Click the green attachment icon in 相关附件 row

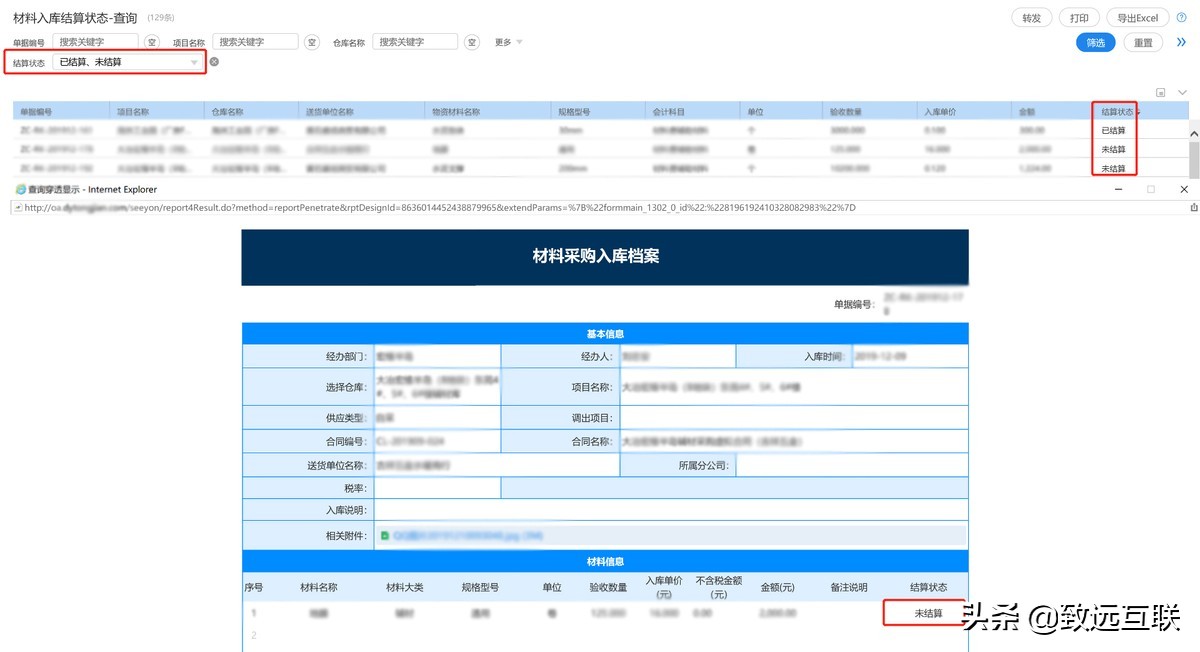click(x=385, y=535)
